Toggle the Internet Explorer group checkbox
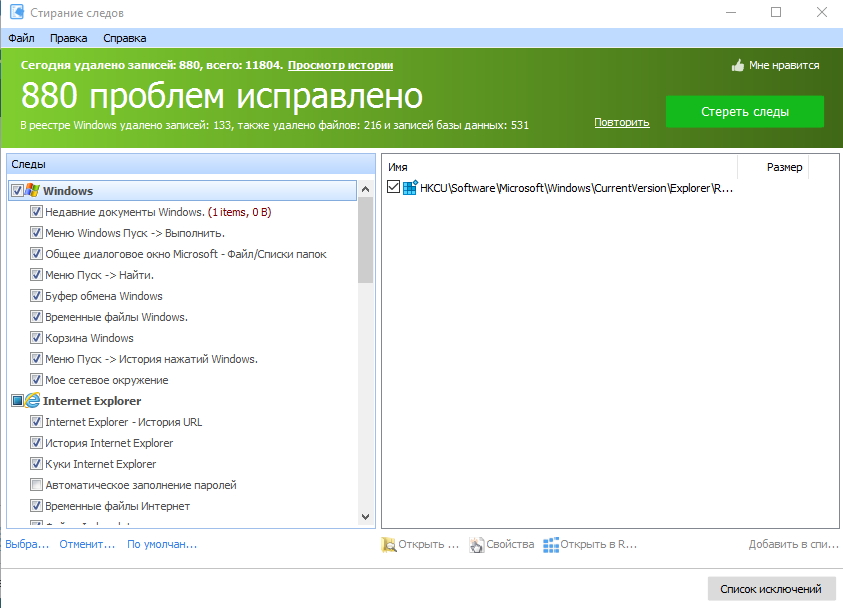The image size is (843, 608). coord(17,400)
